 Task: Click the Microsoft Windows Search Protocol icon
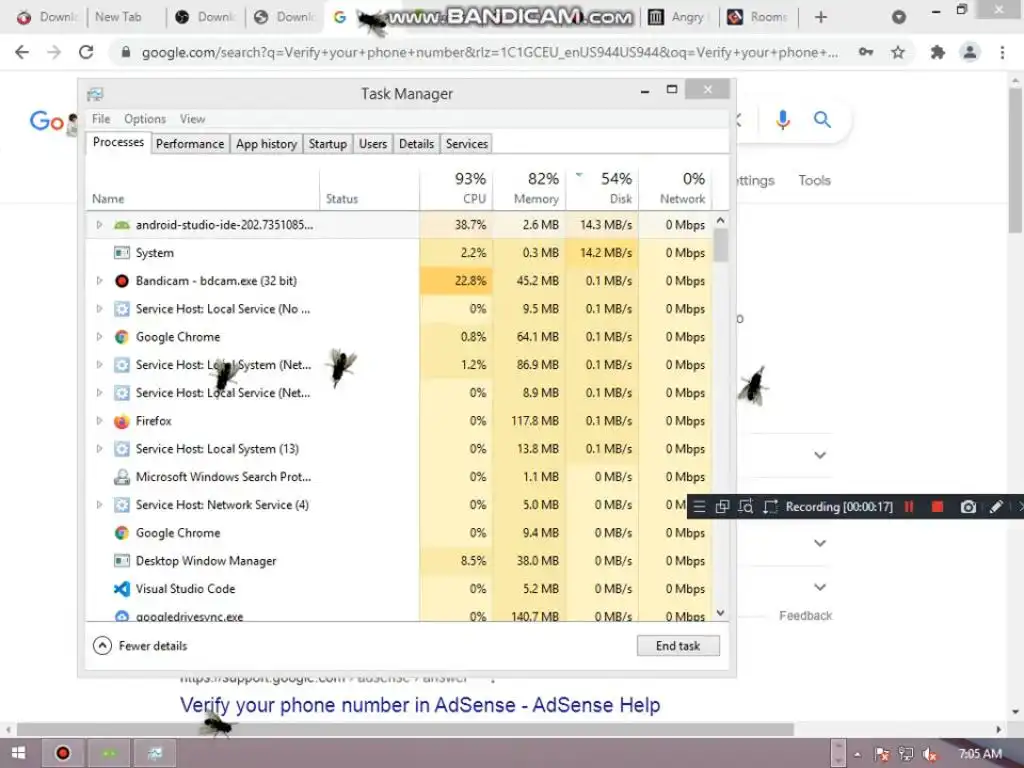coord(121,477)
